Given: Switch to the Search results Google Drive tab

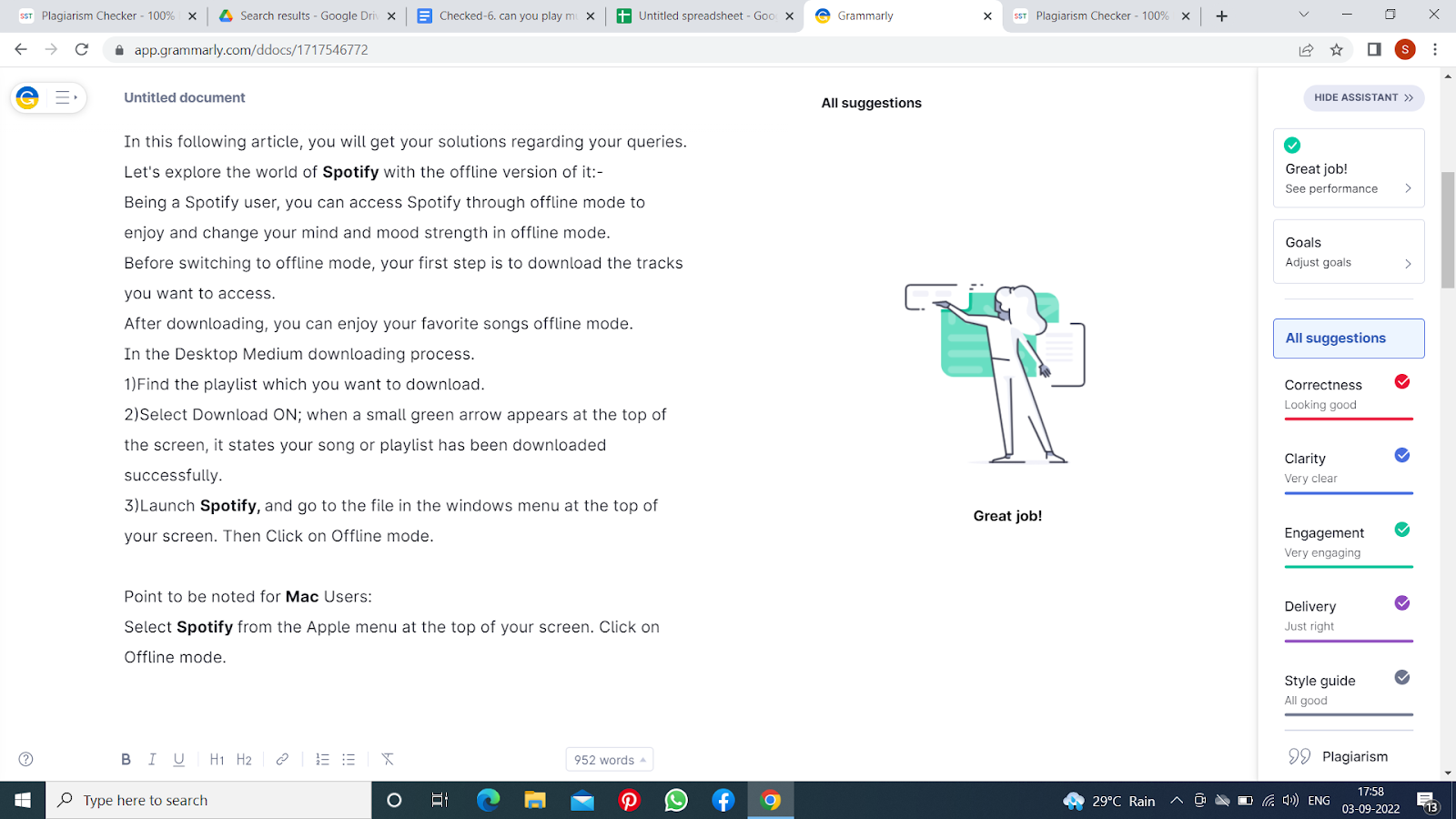Looking at the screenshot, I should point(308,15).
